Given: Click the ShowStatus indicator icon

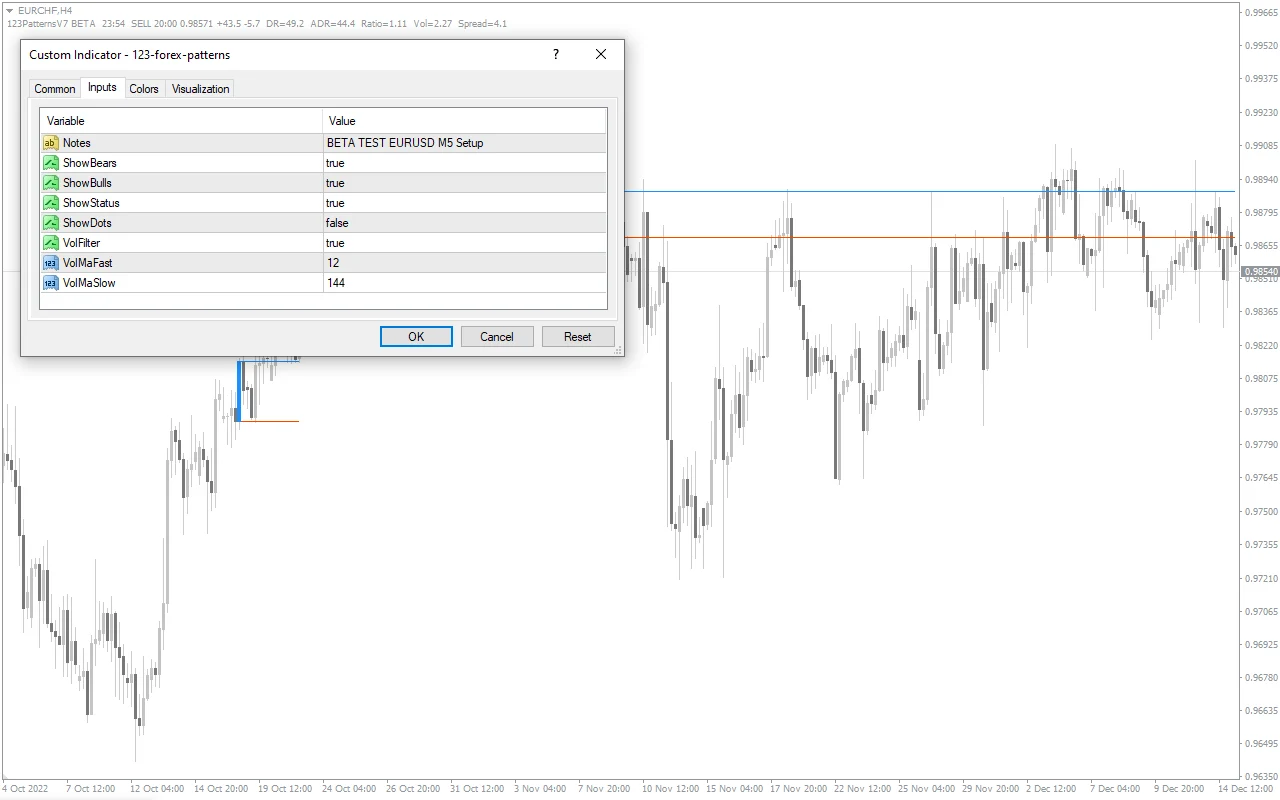Looking at the screenshot, I should pos(50,202).
